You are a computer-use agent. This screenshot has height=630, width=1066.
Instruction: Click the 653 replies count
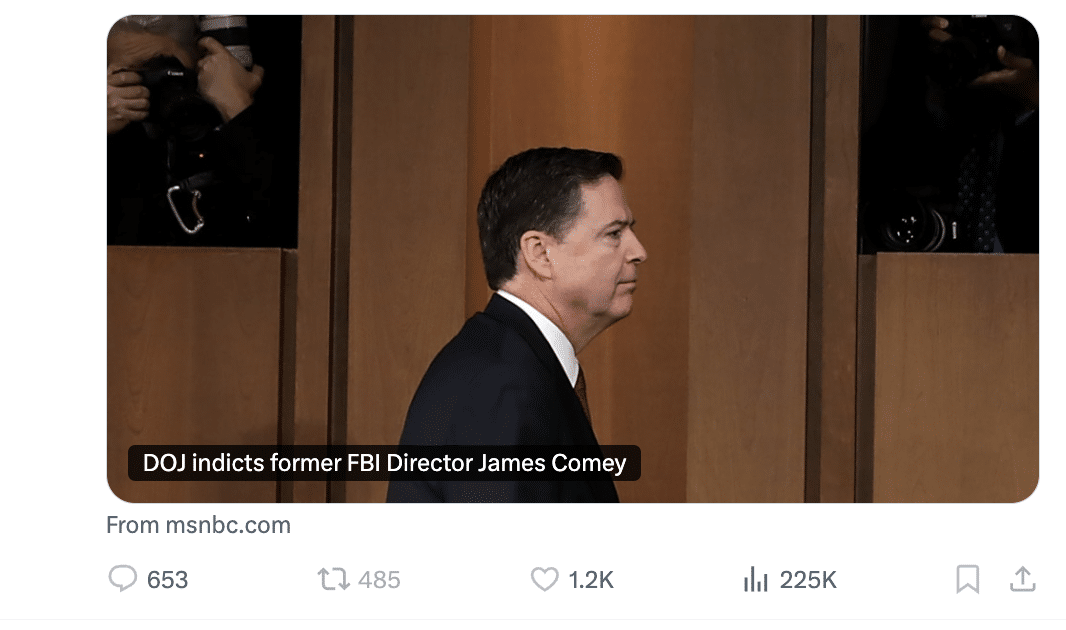click(x=167, y=580)
